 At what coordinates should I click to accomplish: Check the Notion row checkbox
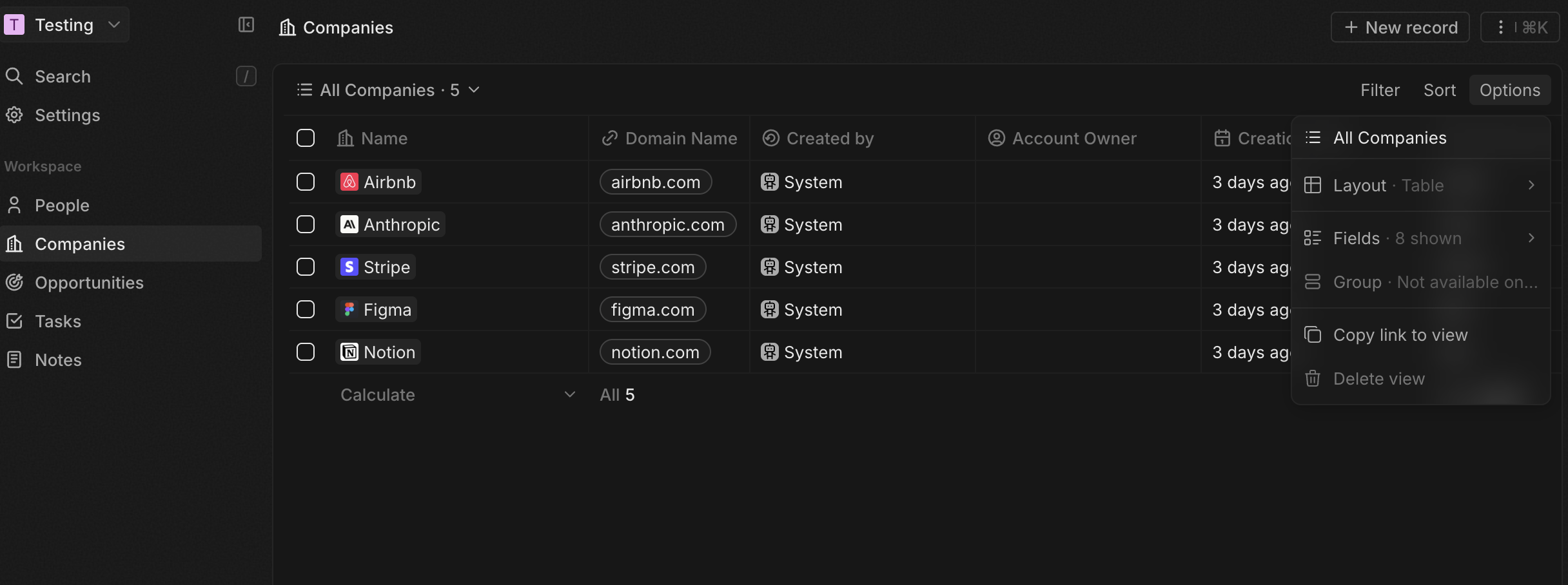pyautogui.click(x=306, y=352)
